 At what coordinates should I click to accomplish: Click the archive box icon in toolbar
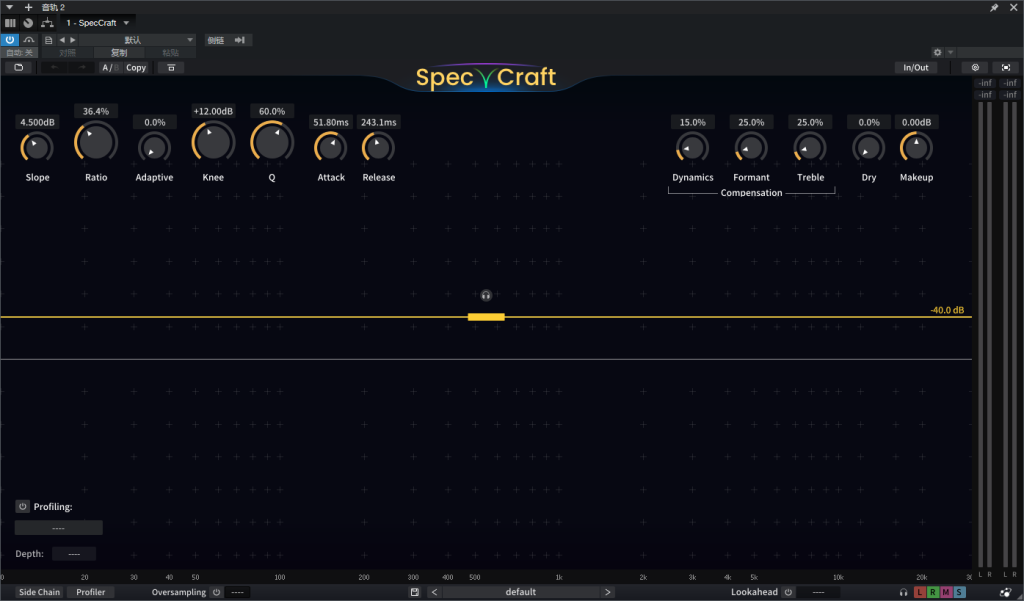pos(171,67)
